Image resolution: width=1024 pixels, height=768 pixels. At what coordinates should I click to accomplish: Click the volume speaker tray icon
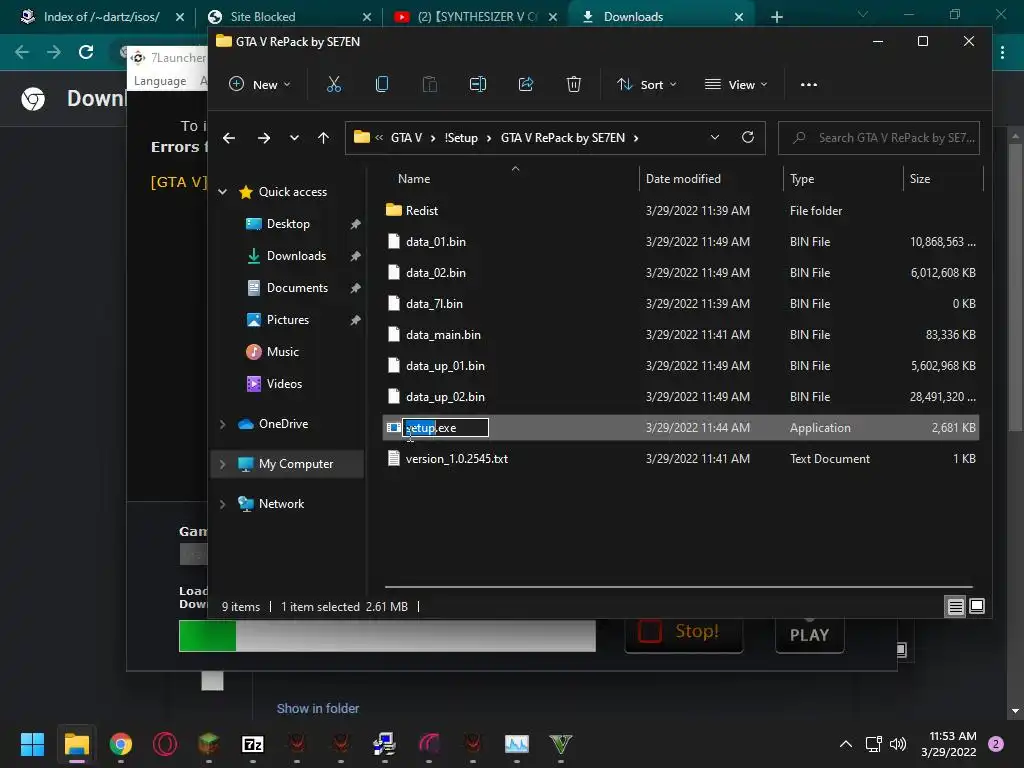coord(899,744)
